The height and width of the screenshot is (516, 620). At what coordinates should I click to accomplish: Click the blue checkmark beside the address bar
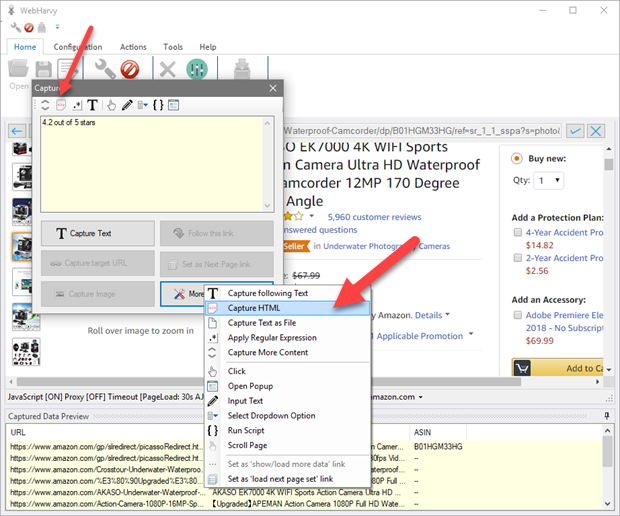click(x=575, y=131)
